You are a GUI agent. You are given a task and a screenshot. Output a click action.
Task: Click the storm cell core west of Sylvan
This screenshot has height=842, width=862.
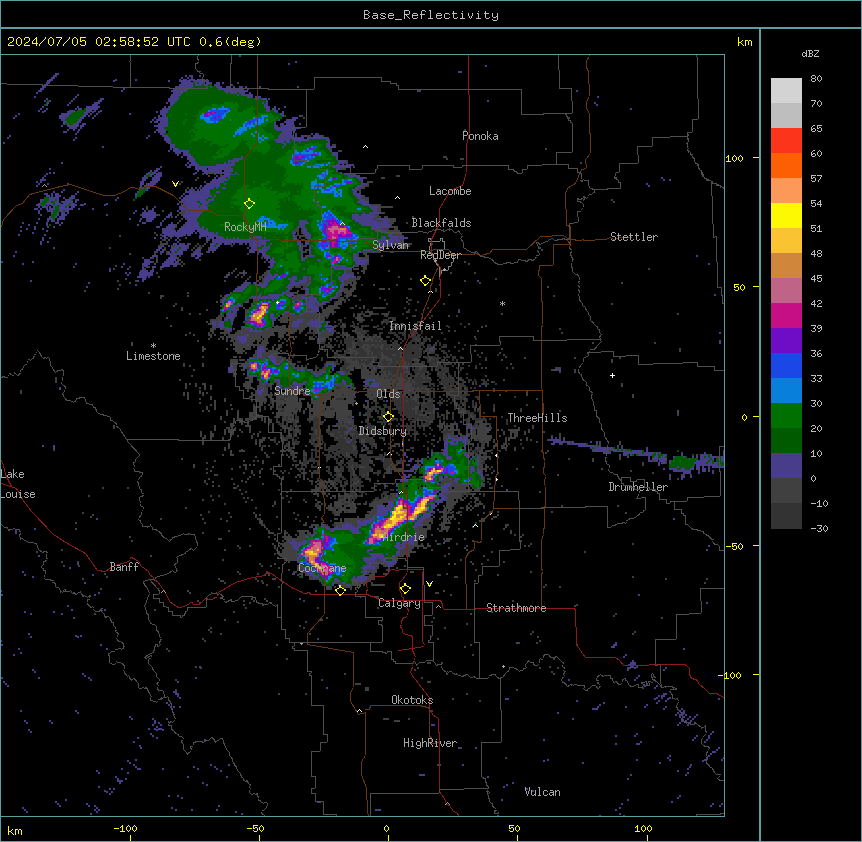[334, 230]
